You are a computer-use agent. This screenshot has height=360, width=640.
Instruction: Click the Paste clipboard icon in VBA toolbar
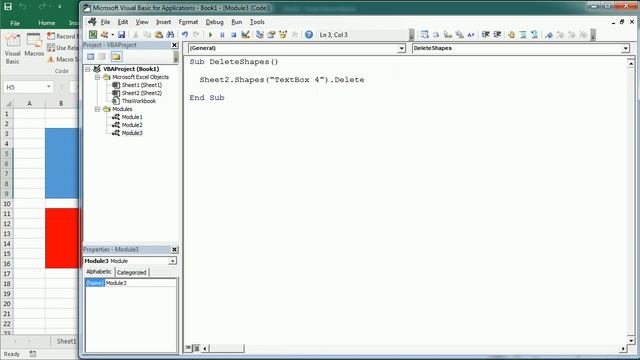(x=159, y=35)
